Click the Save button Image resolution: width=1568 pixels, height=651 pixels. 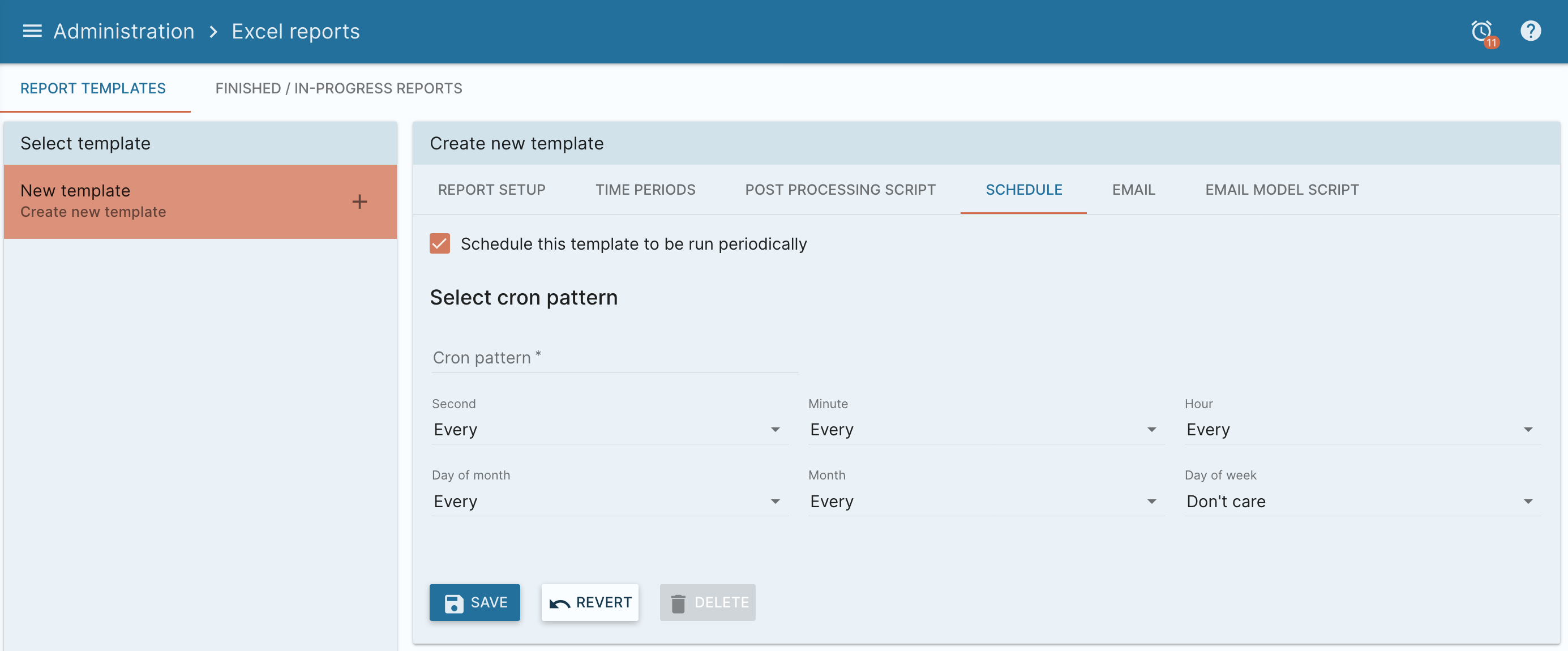475,602
